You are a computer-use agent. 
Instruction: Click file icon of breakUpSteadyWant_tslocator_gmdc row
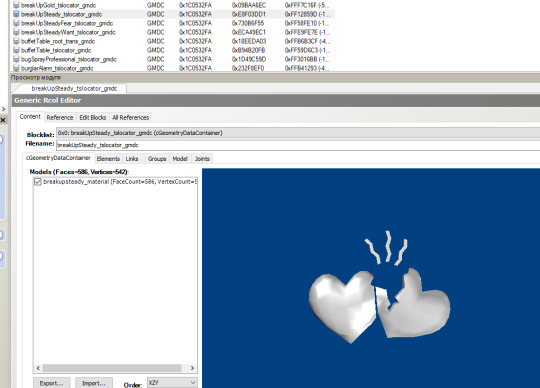[x=16, y=32]
